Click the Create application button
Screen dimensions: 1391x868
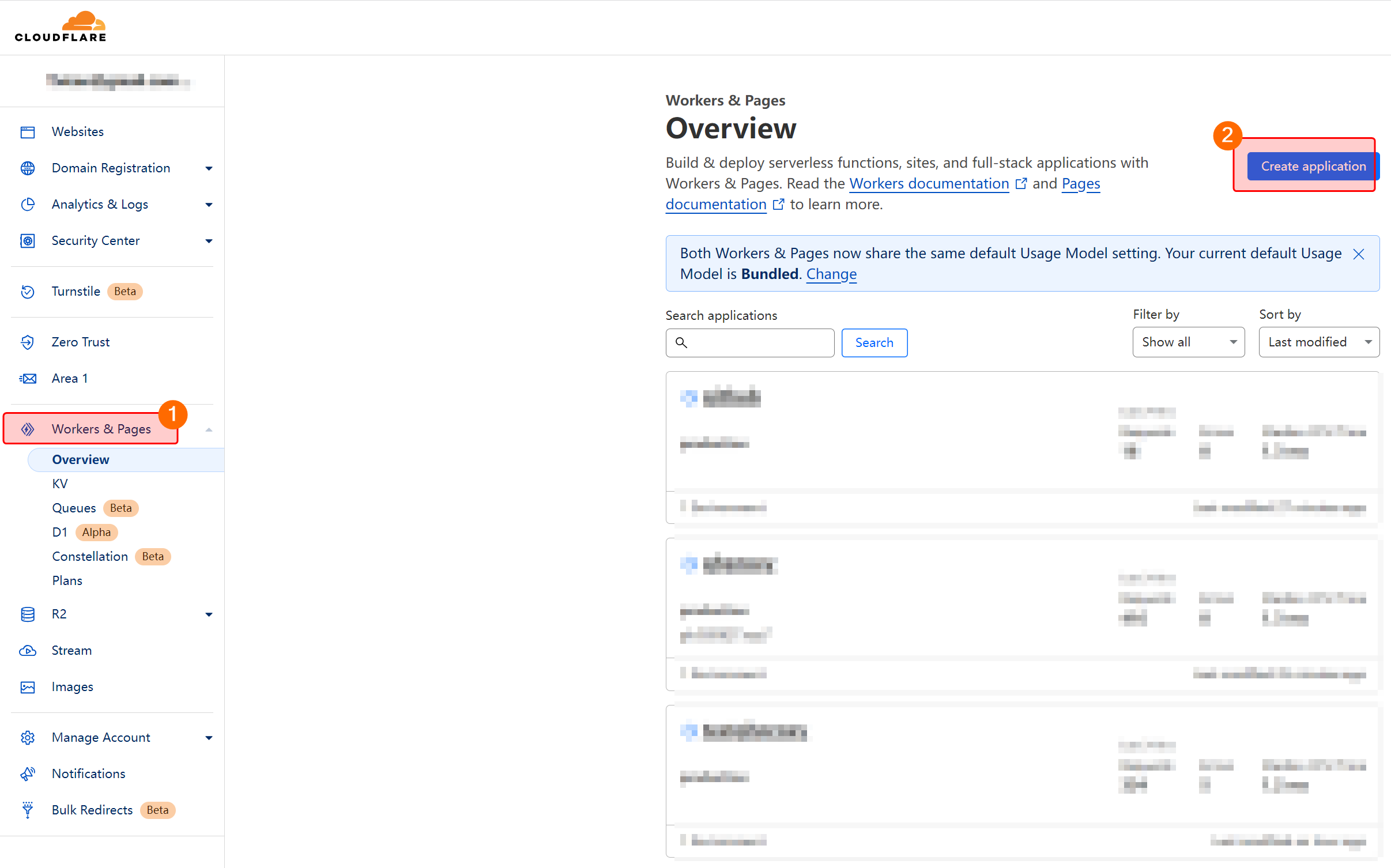[1313, 167]
